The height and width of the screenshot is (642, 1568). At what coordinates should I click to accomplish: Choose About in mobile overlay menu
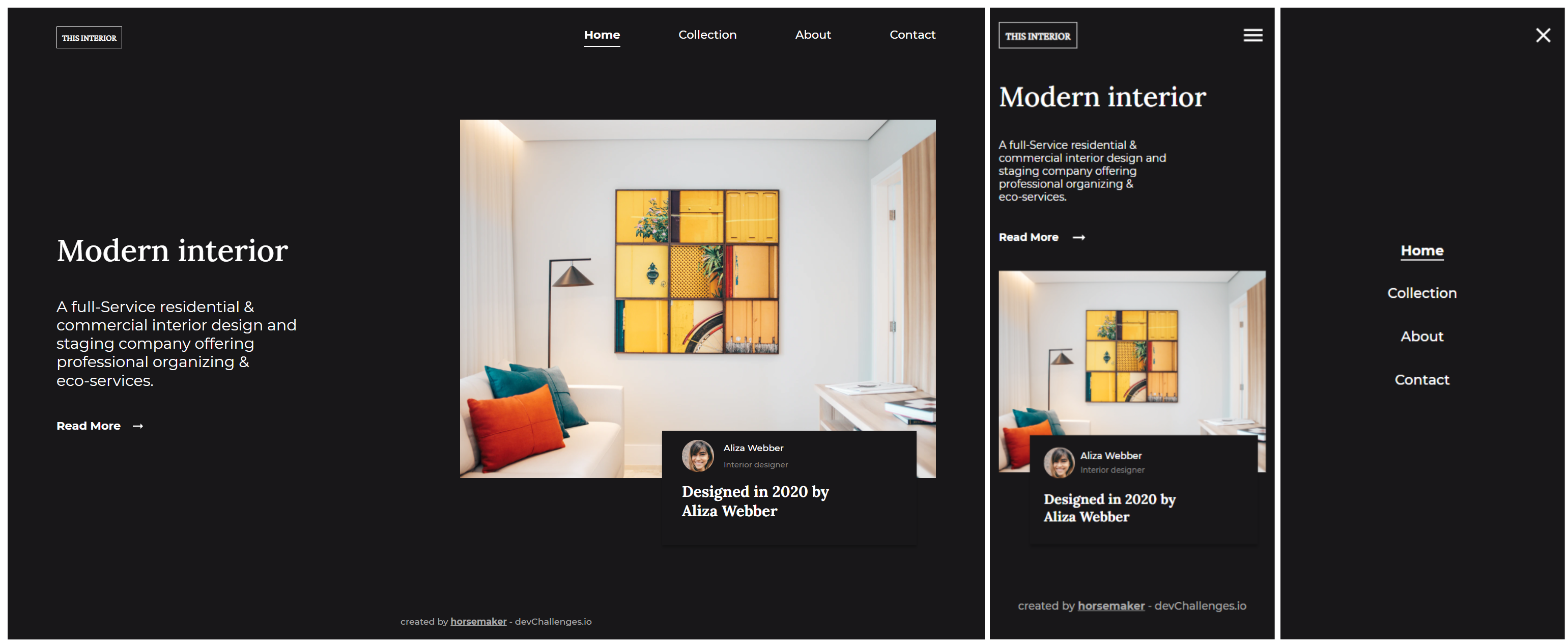point(1421,336)
